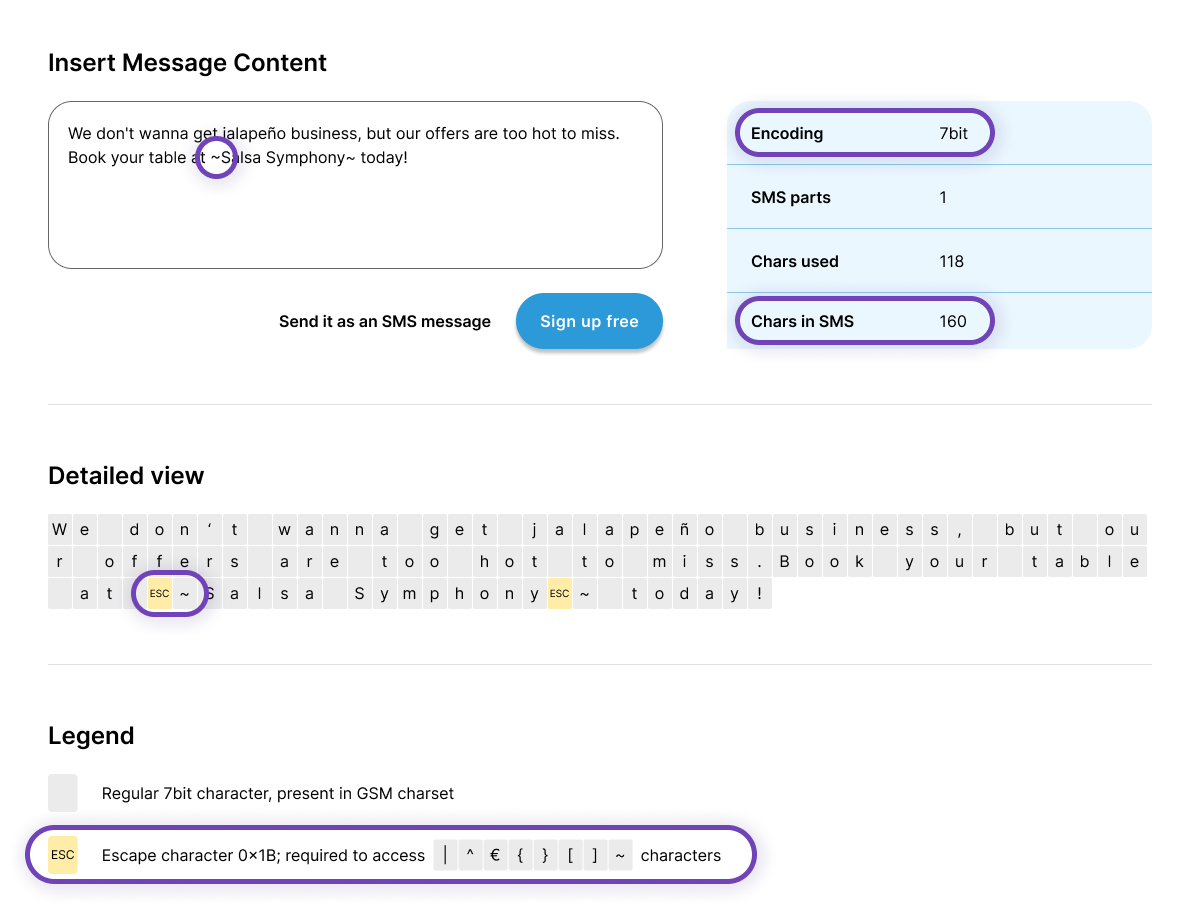The image size is (1200, 922).
Task: Select the circled Encoding 7bit row
Action: [x=863, y=133]
